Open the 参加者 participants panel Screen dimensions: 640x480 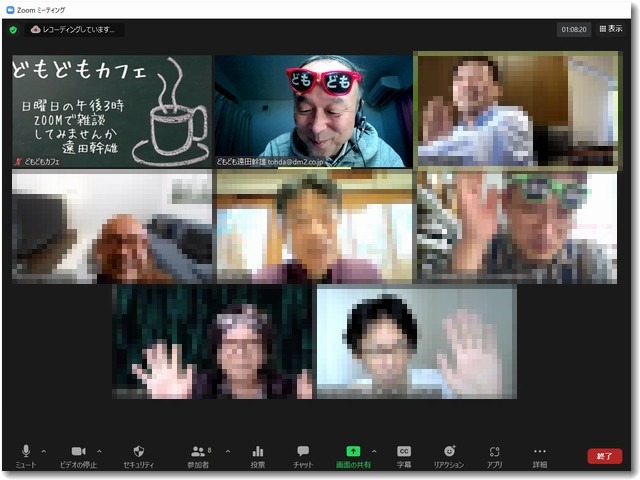pyautogui.click(x=198, y=456)
